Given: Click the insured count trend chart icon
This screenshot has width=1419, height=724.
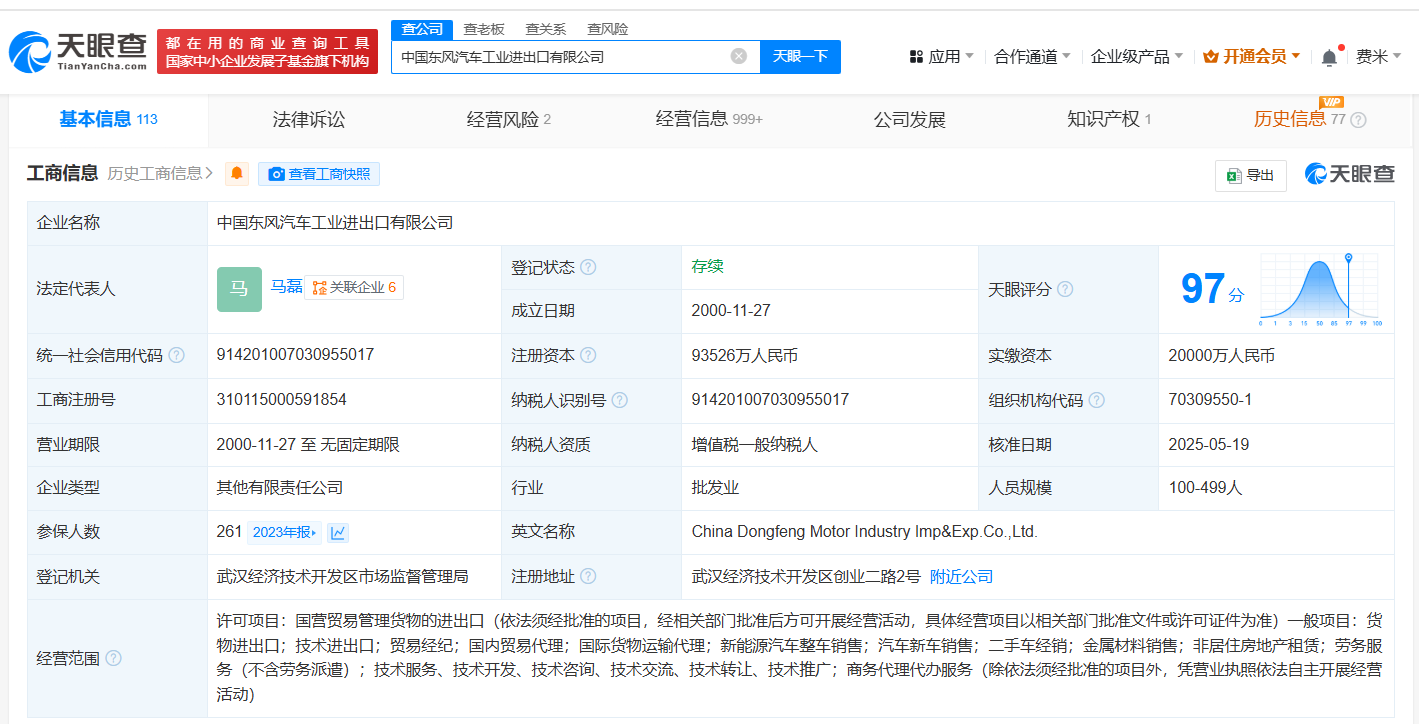Looking at the screenshot, I should pyautogui.click(x=338, y=533).
